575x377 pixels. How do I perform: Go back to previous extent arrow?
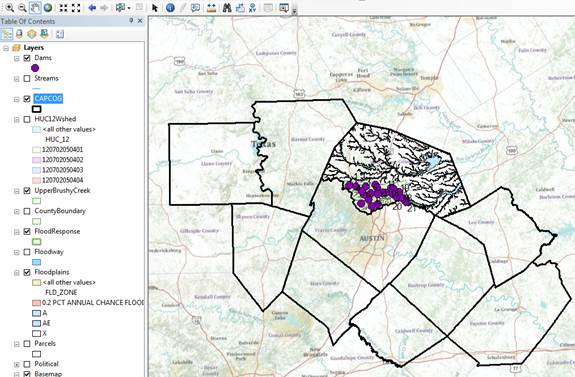tap(92, 7)
